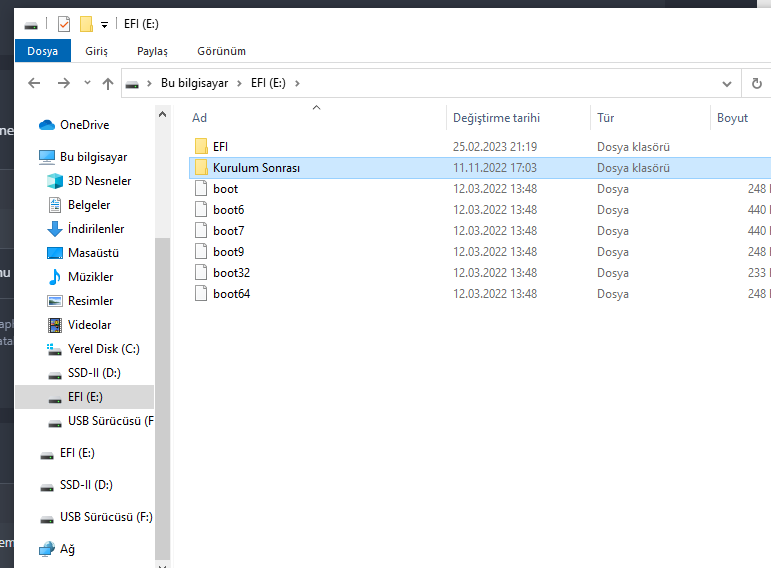Open 3D Nesneler in the sidebar
Screen dimensions: 771x568
tap(99, 181)
